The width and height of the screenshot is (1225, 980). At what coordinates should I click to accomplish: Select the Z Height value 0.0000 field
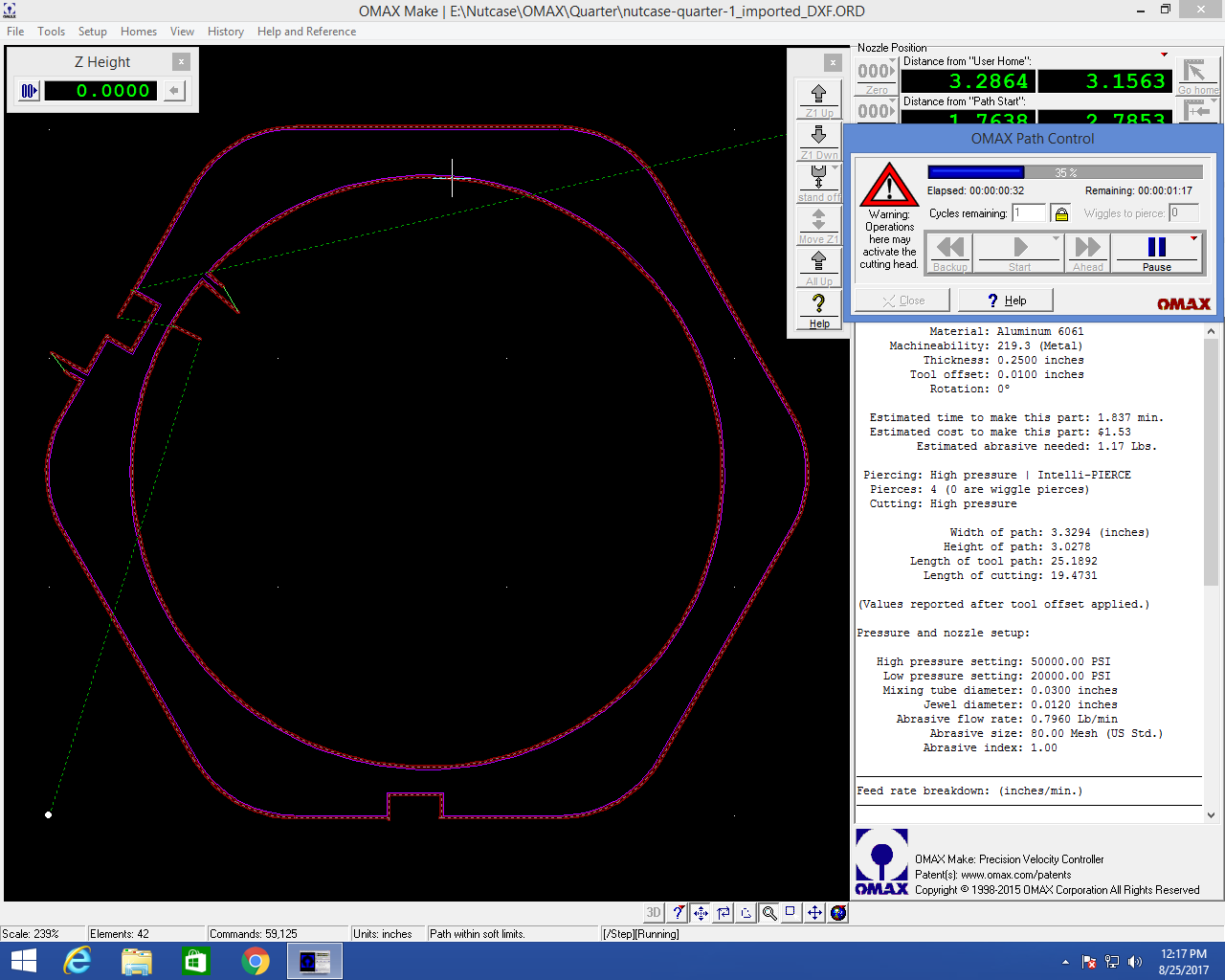pyautogui.click(x=101, y=91)
